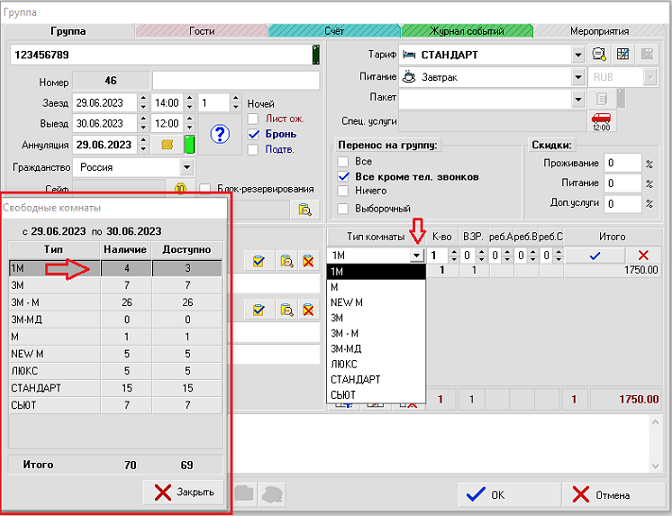
Task: Click the green status indicator beside the ticket icon
Action: point(188,145)
